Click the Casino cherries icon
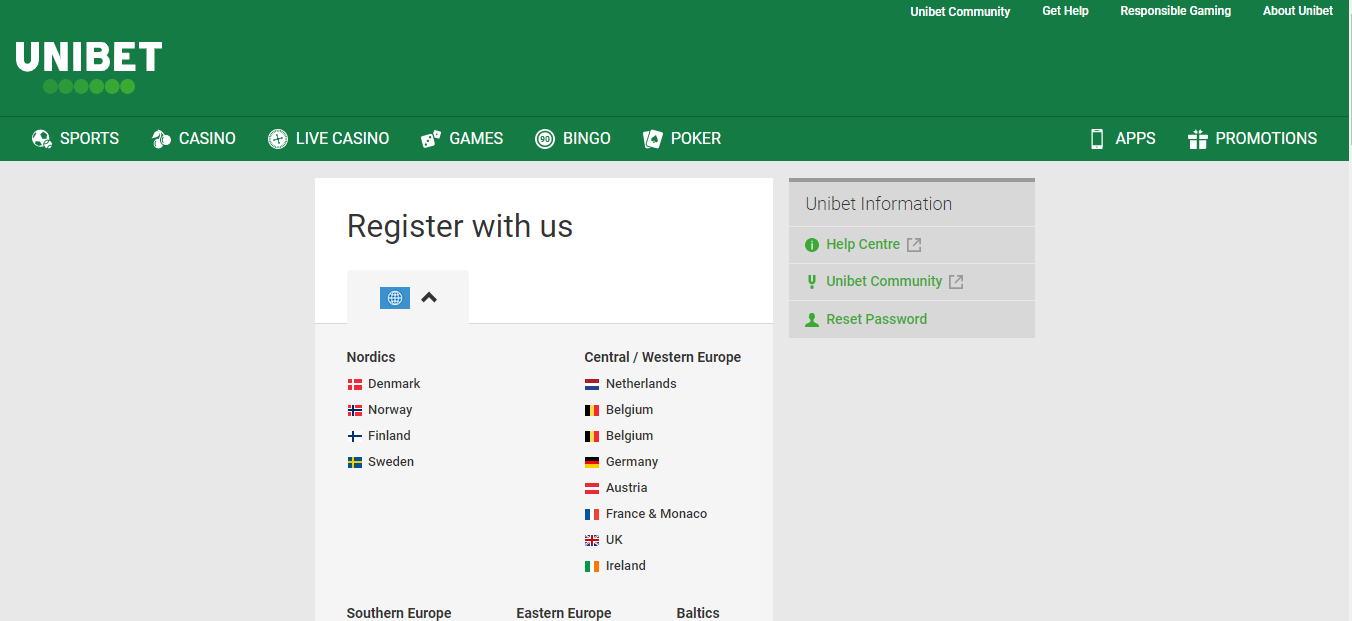 (161, 139)
